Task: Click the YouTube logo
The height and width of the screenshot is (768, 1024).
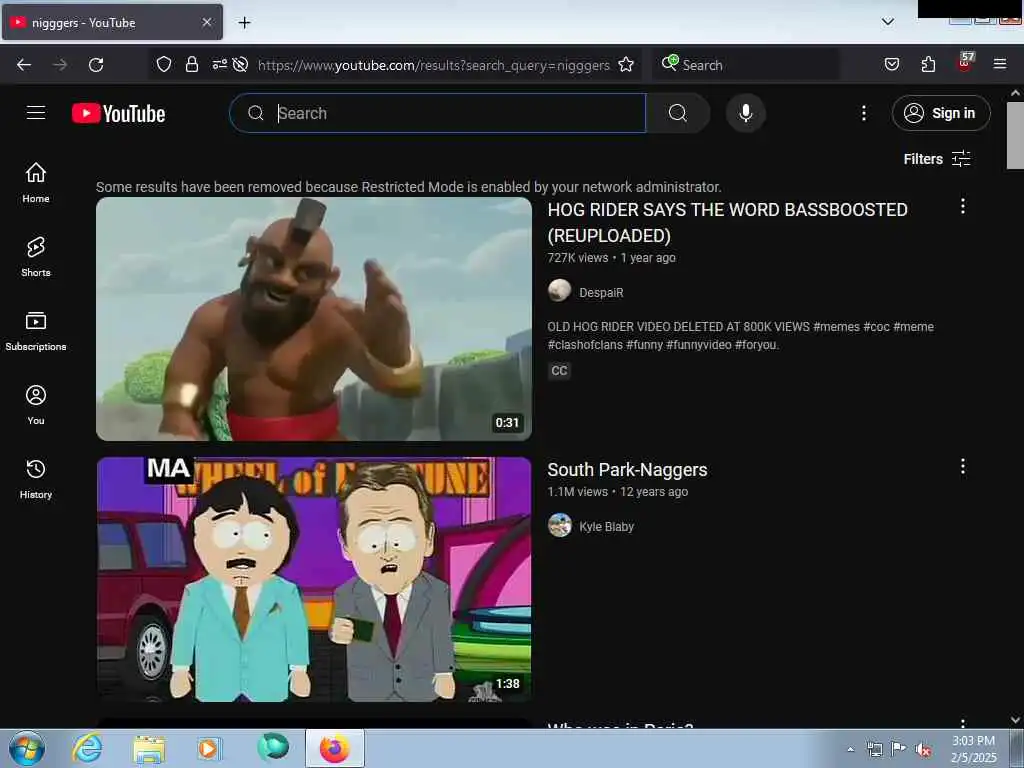Action: [x=118, y=113]
